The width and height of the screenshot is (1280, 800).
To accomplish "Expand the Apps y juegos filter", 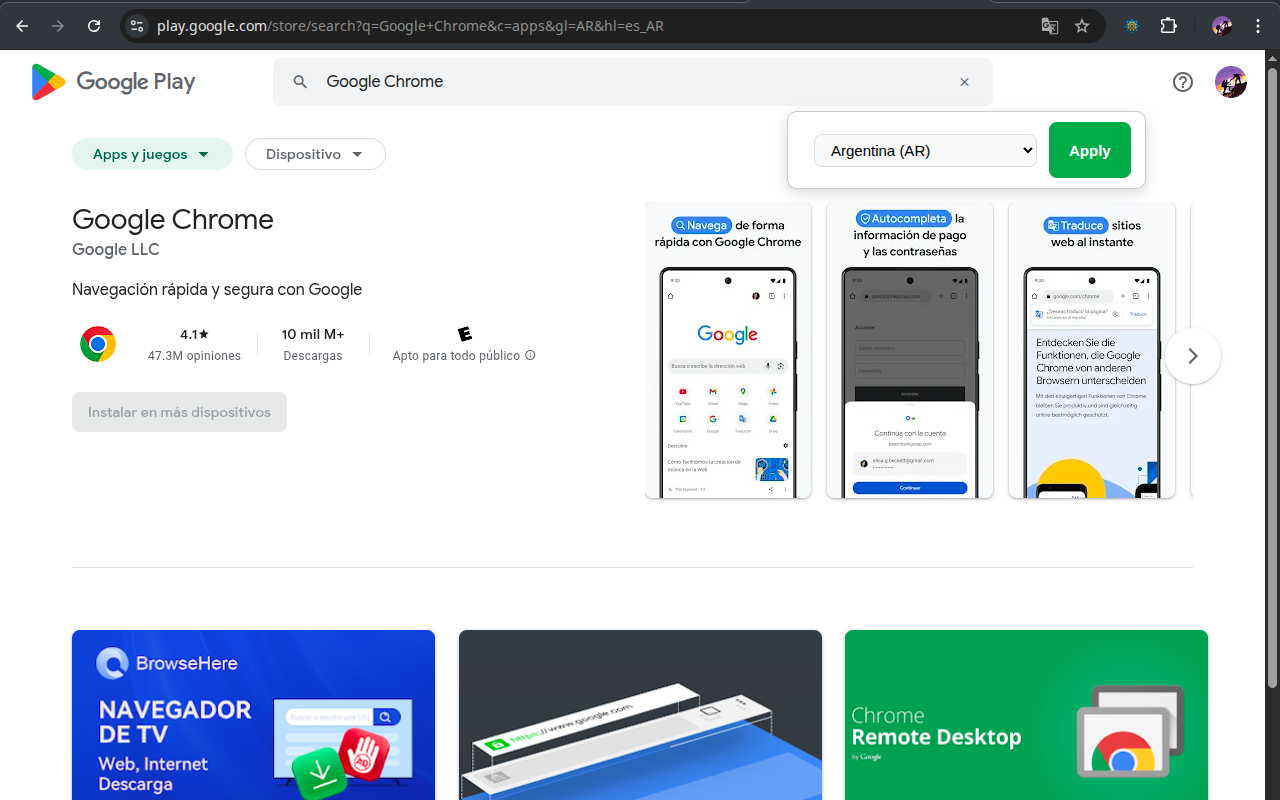I will pyautogui.click(x=152, y=154).
